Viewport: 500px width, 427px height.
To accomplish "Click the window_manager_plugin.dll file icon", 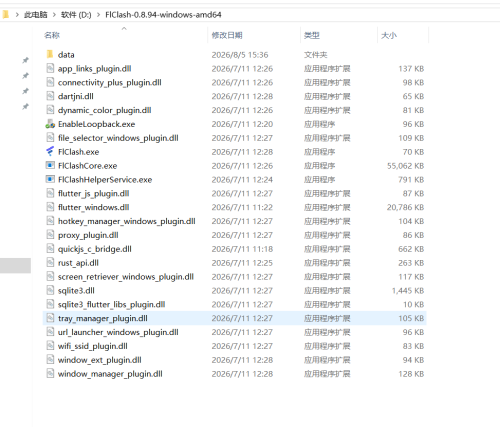I will tap(50, 374).
